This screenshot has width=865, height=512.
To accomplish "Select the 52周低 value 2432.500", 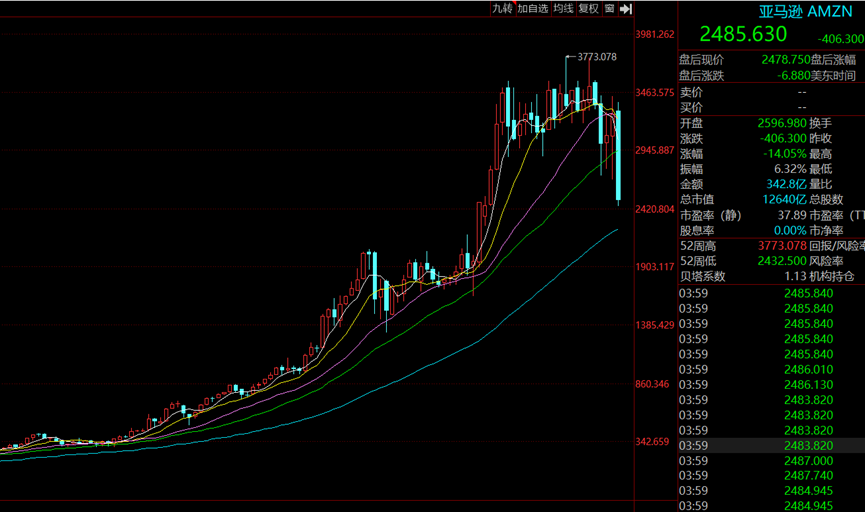I will tap(782, 261).
